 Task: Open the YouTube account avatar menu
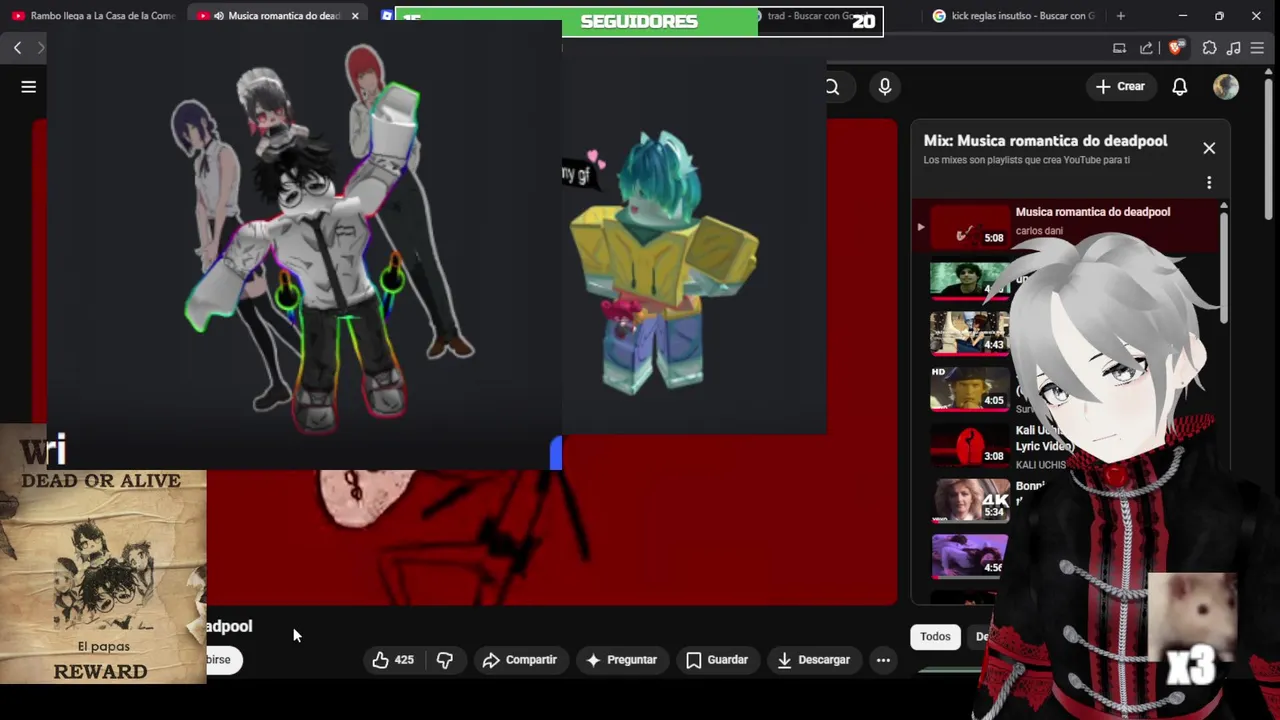1226,87
